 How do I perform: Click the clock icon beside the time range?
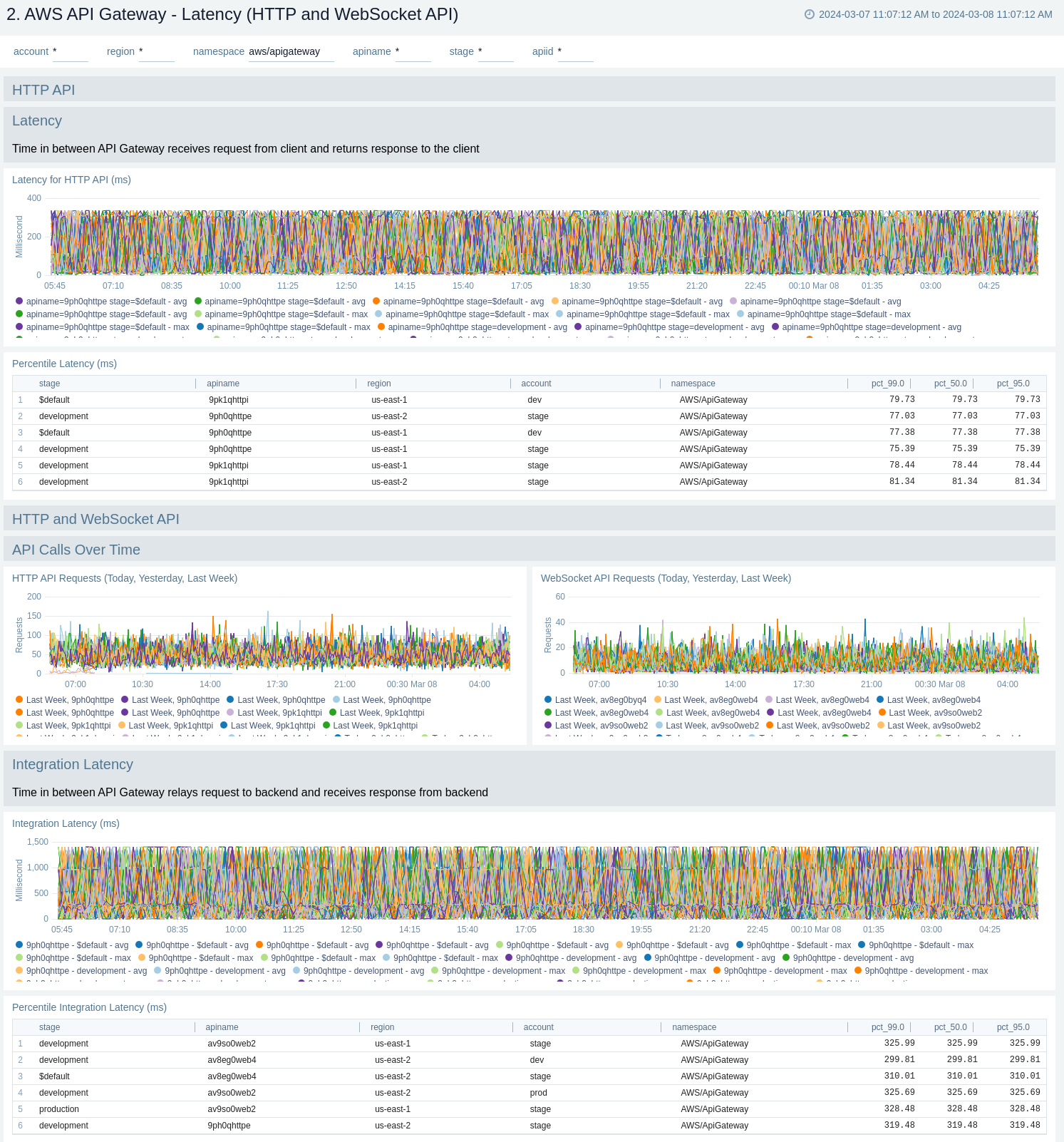(810, 14)
